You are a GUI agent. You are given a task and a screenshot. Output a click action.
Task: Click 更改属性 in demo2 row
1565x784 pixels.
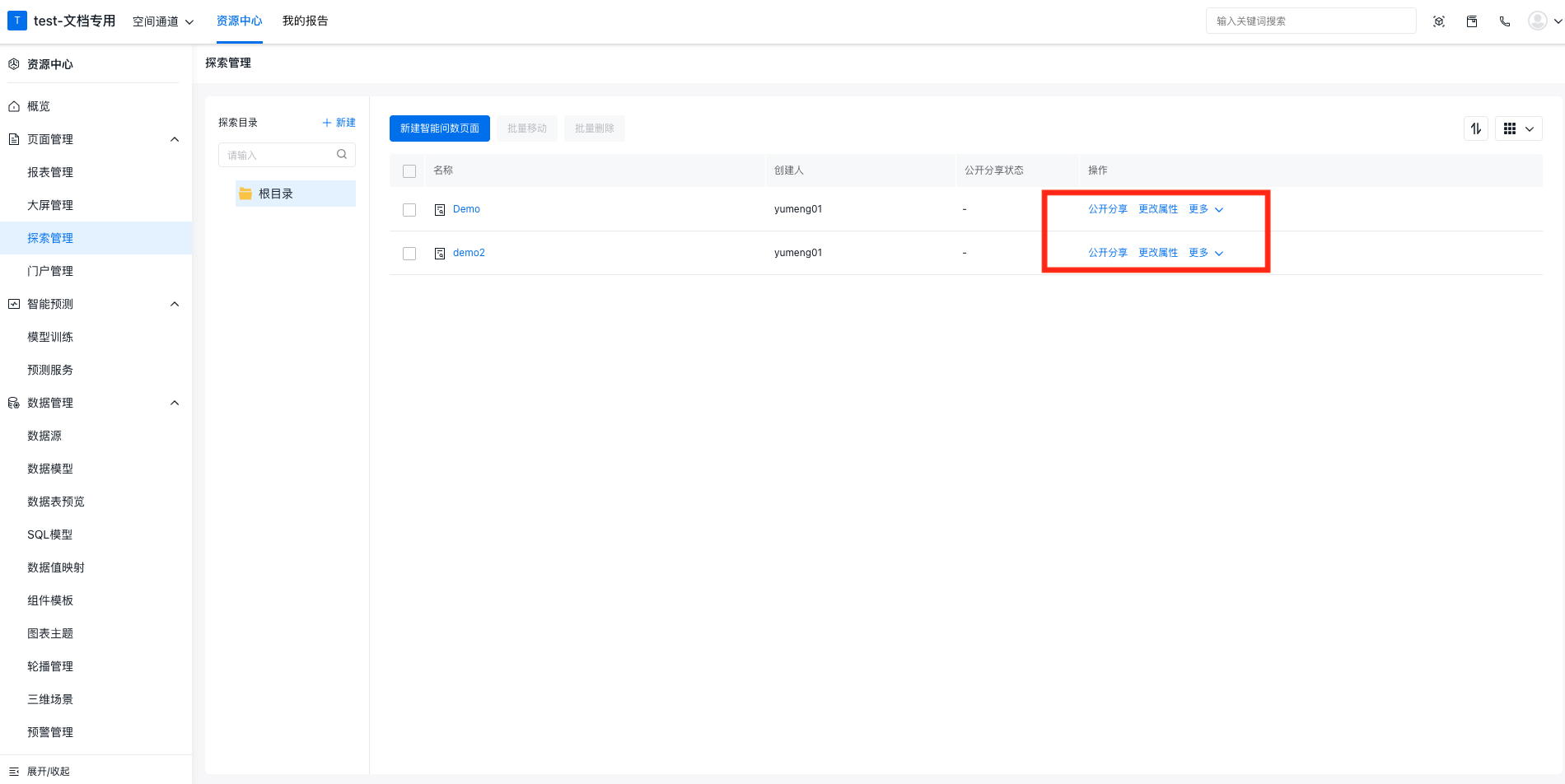[1158, 253]
